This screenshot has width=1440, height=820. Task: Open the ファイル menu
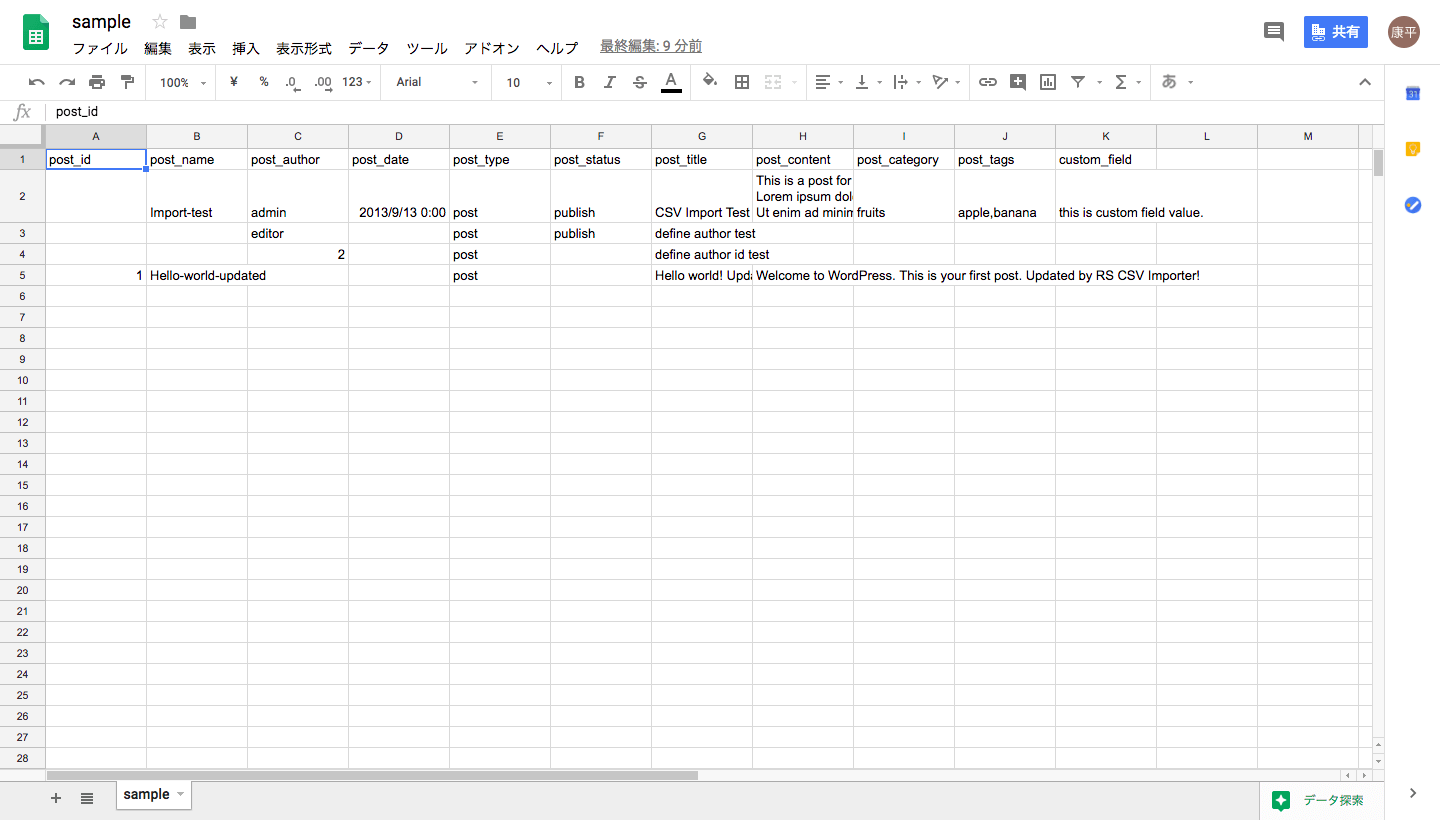[x=100, y=48]
